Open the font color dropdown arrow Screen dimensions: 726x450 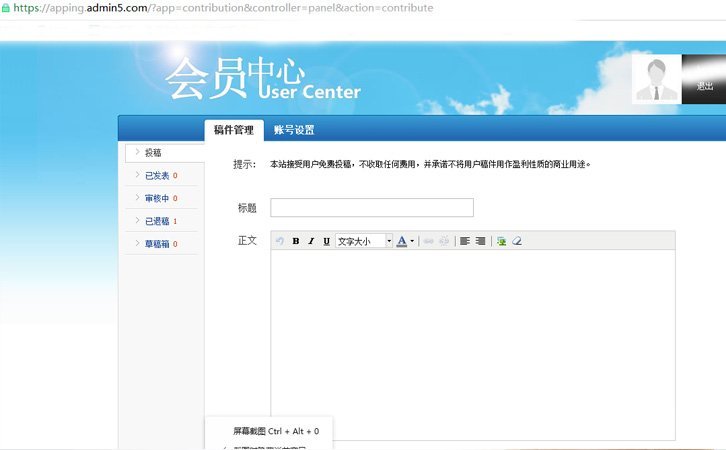[412, 241]
